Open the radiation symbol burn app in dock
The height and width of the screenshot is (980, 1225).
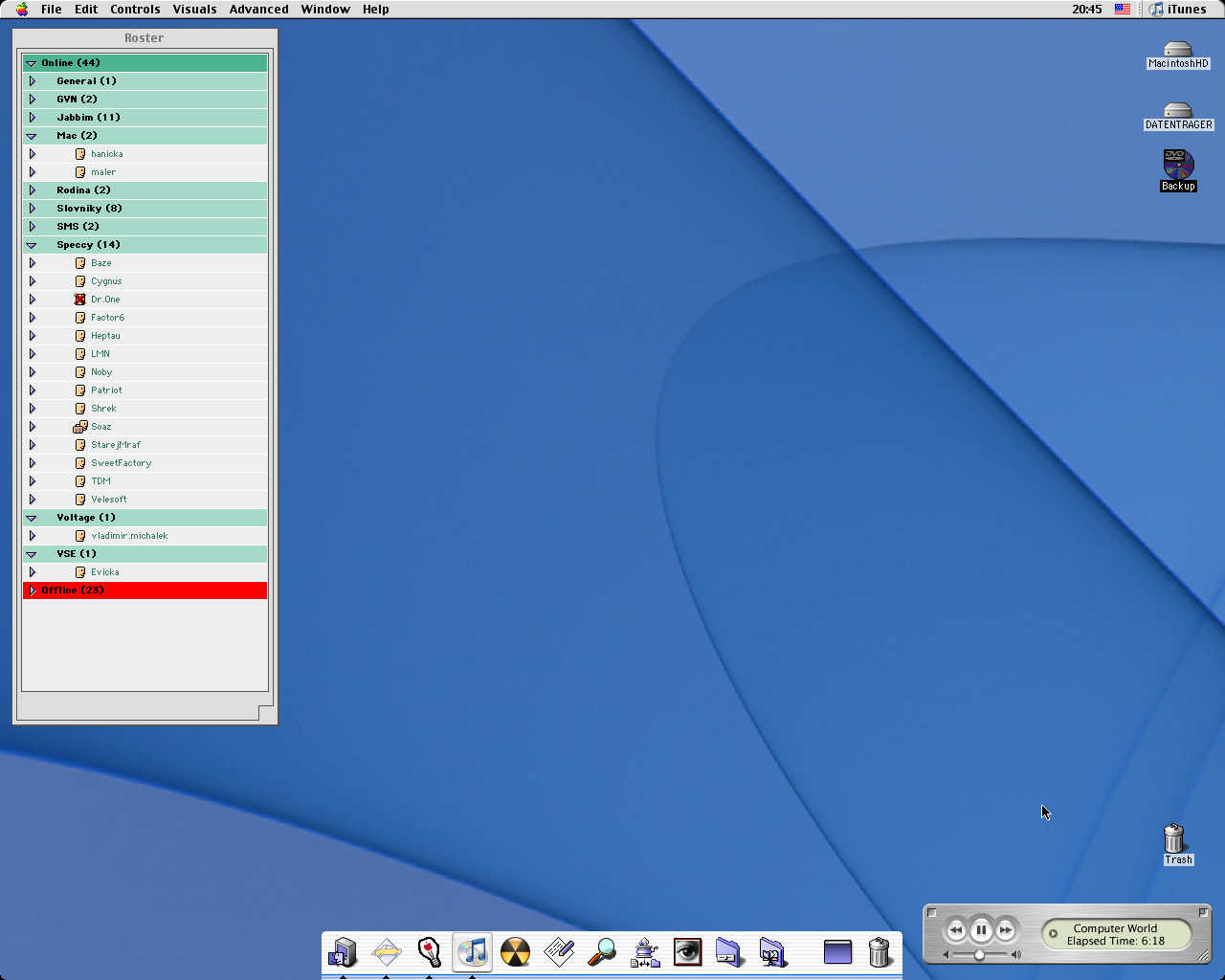click(x=515, y=952)
